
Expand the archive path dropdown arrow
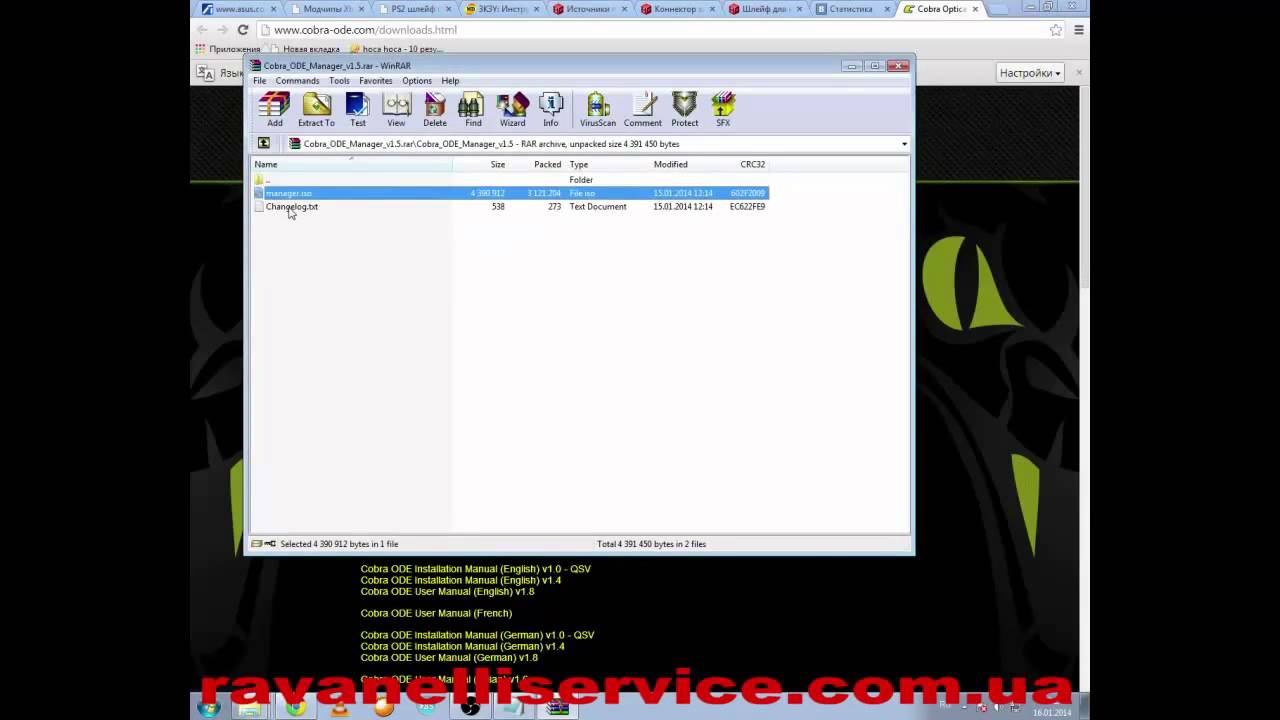(x=904, y=144)
